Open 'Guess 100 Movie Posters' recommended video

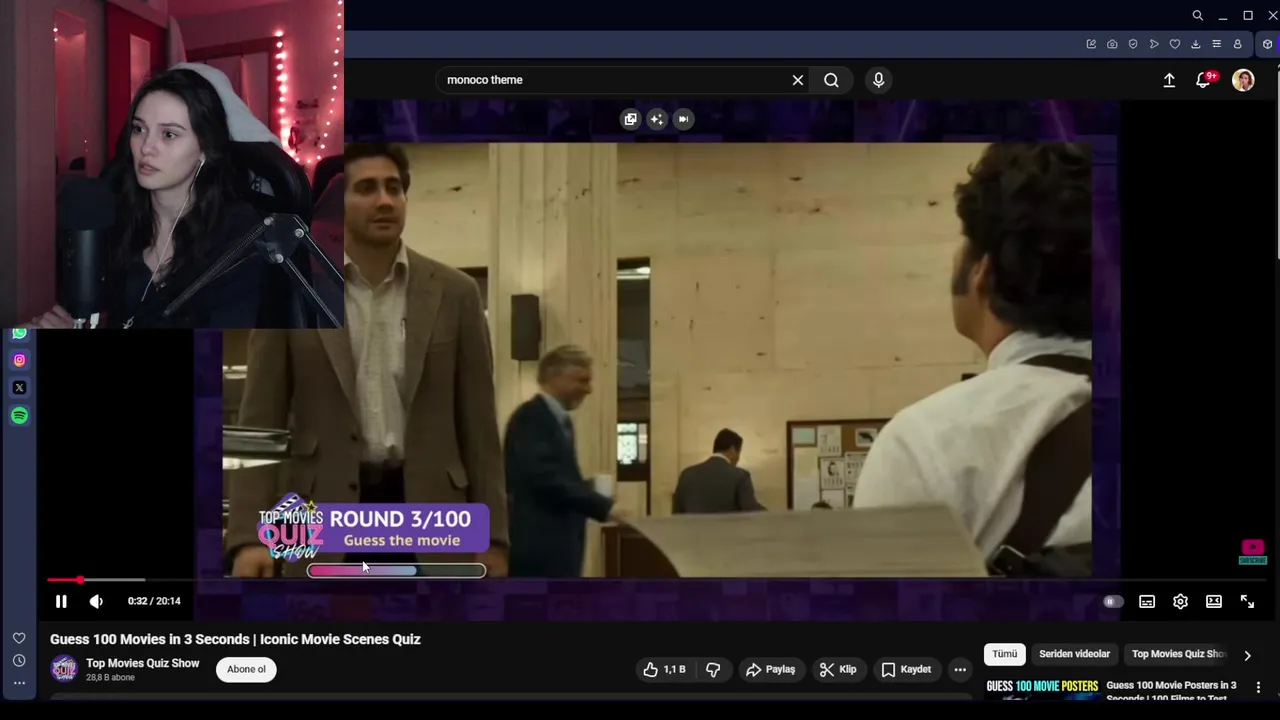[x=1171, y=691]
